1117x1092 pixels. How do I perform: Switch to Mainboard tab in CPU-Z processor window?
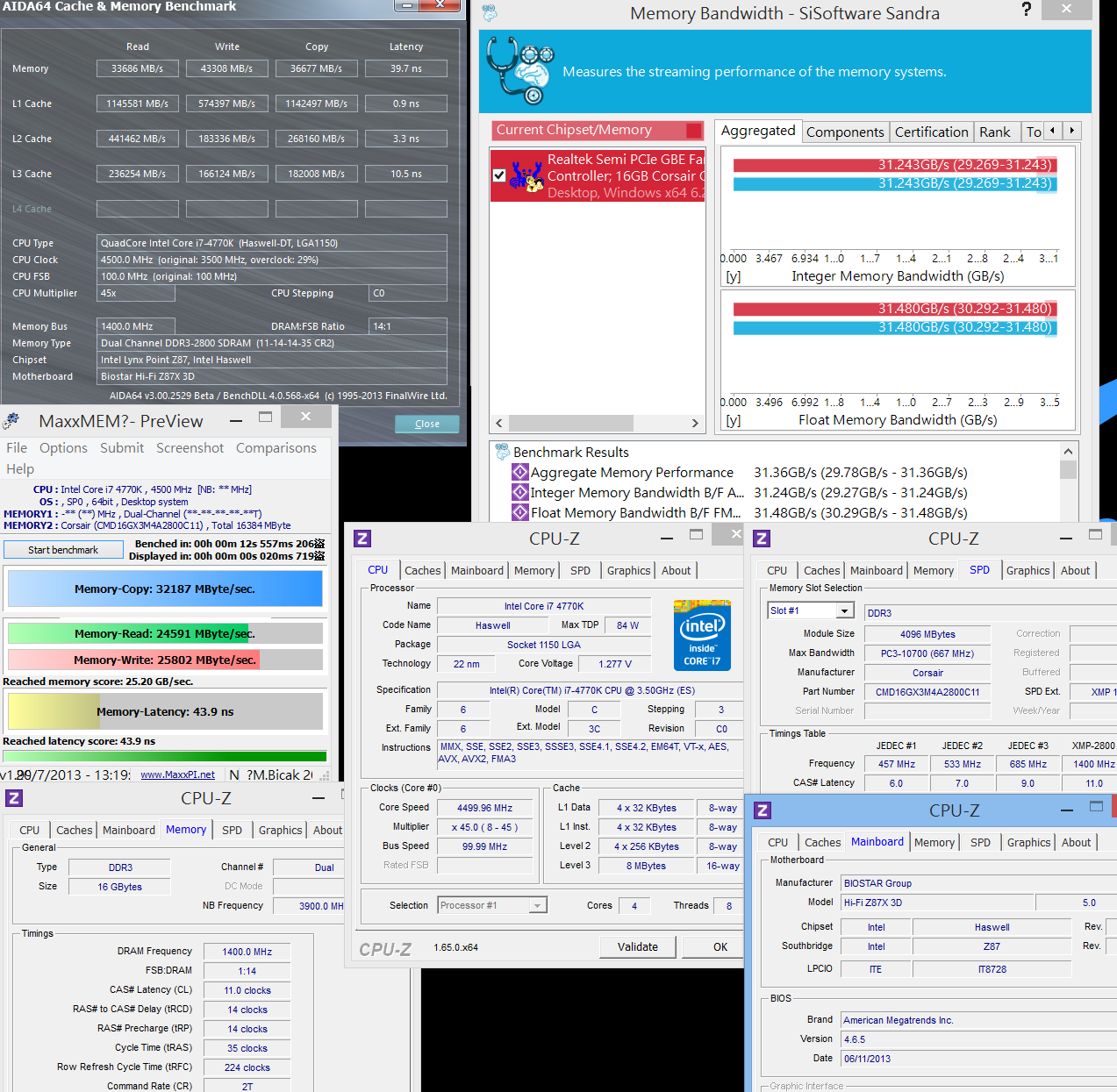click(477, 570)
